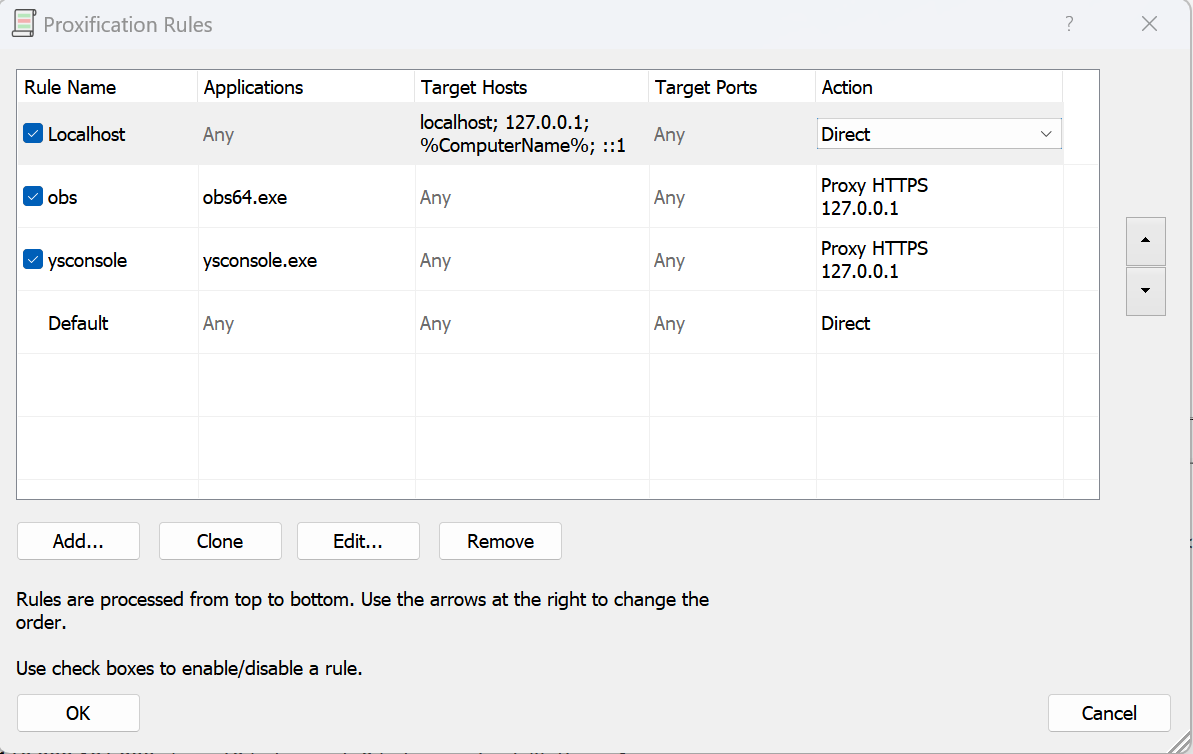
Task: Click the help question mark icon
Action: (x=1069, y=24)
